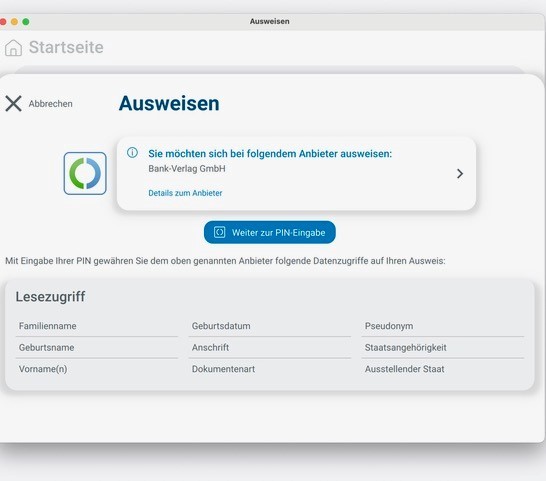Click the info circle icon
The height and width of the screenshot is (481, 546).
[132, 153]
